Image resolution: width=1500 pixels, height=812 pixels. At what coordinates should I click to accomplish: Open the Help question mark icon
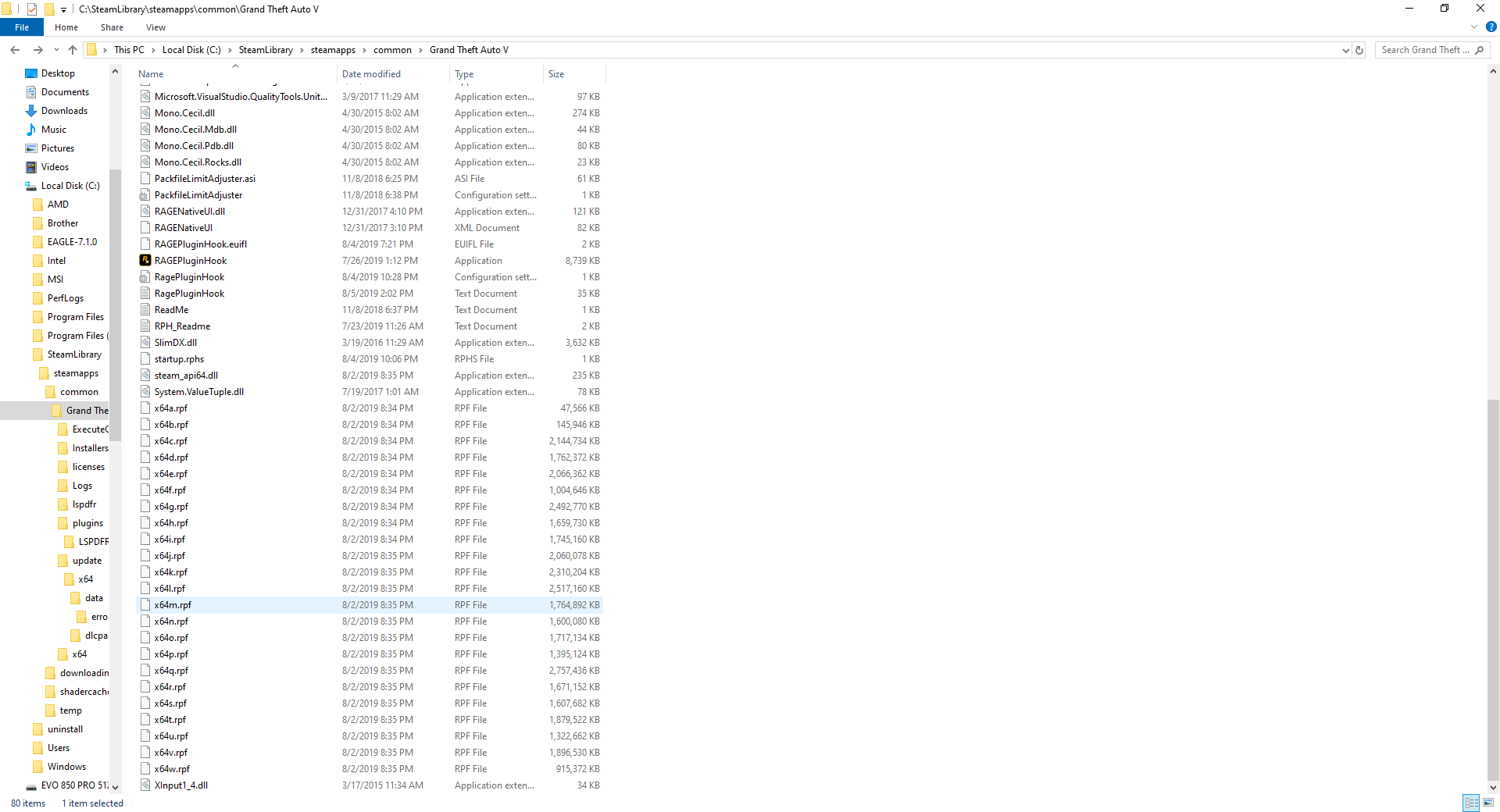point(1491,27)
